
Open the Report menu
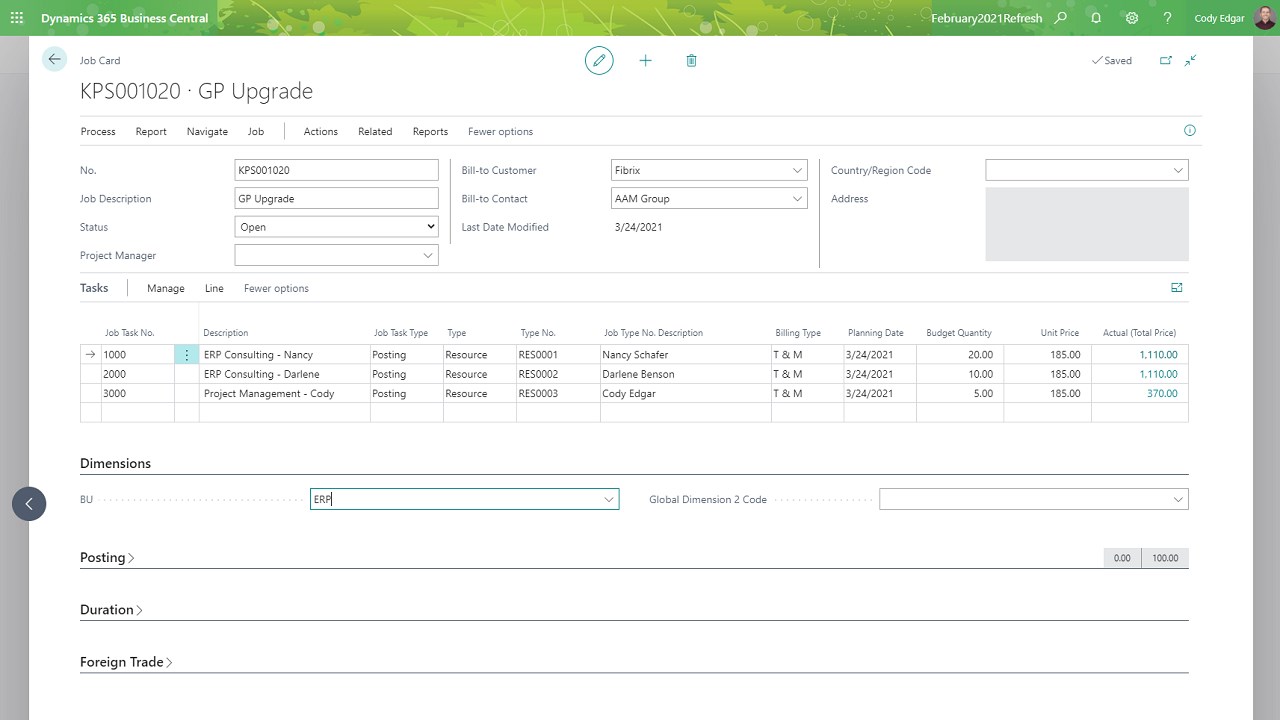coord(151,132)
